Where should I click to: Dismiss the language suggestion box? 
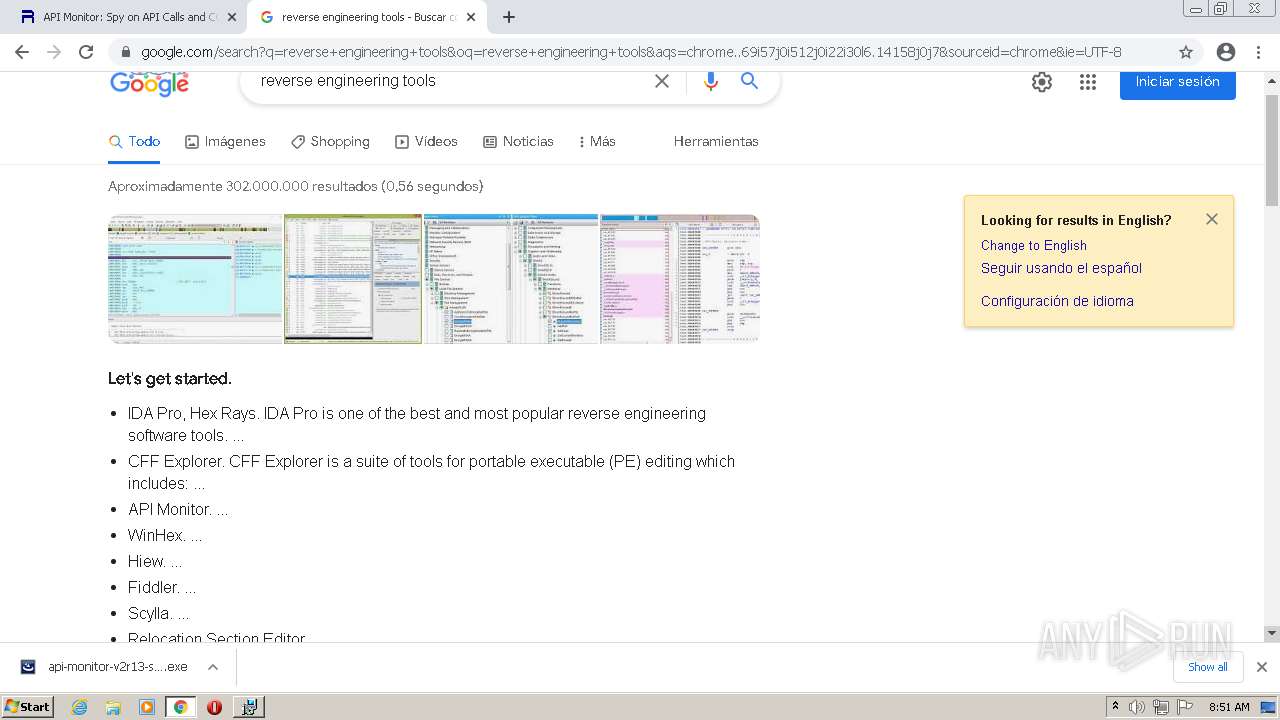(1212, 219)
